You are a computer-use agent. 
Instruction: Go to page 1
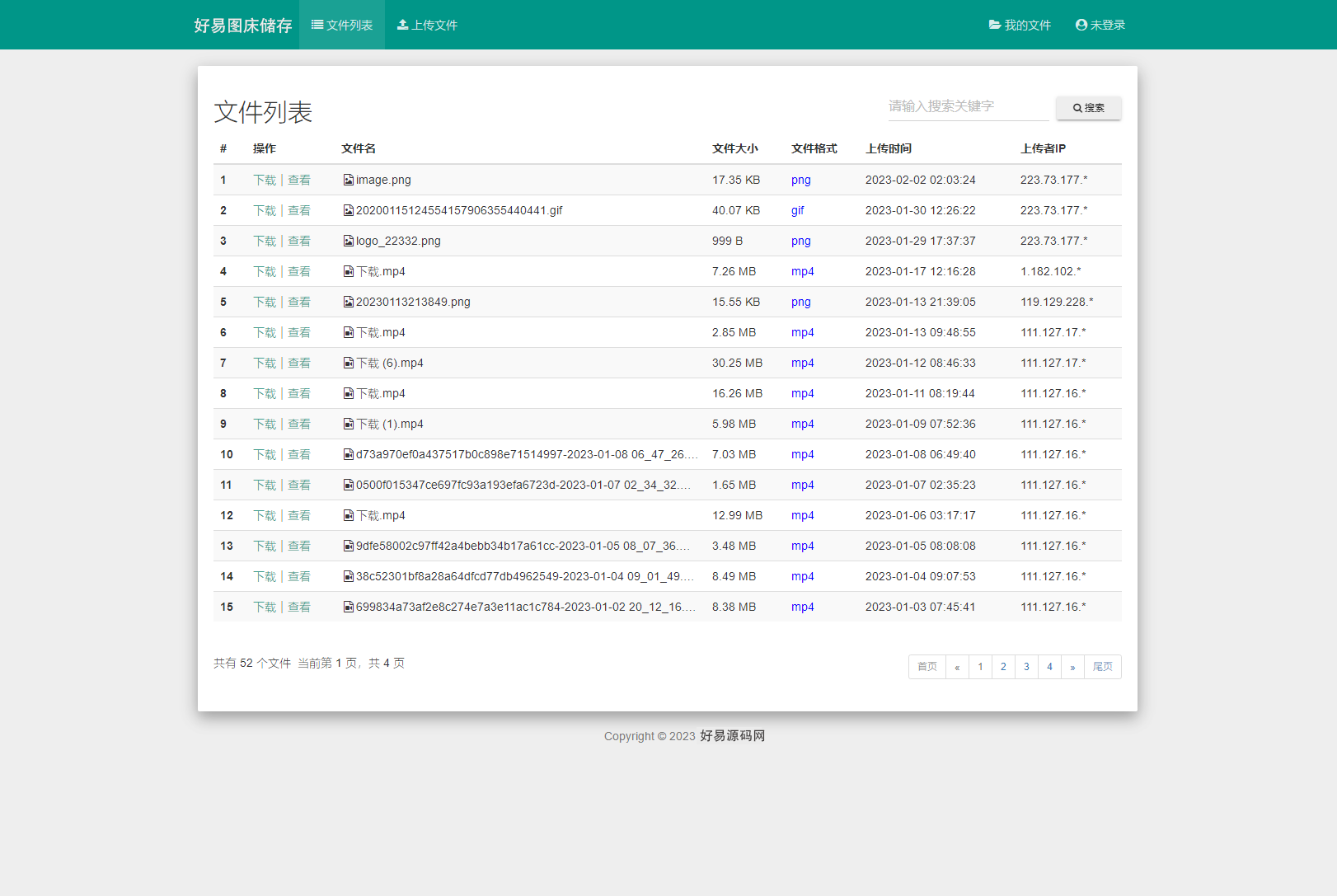[980, 667]
